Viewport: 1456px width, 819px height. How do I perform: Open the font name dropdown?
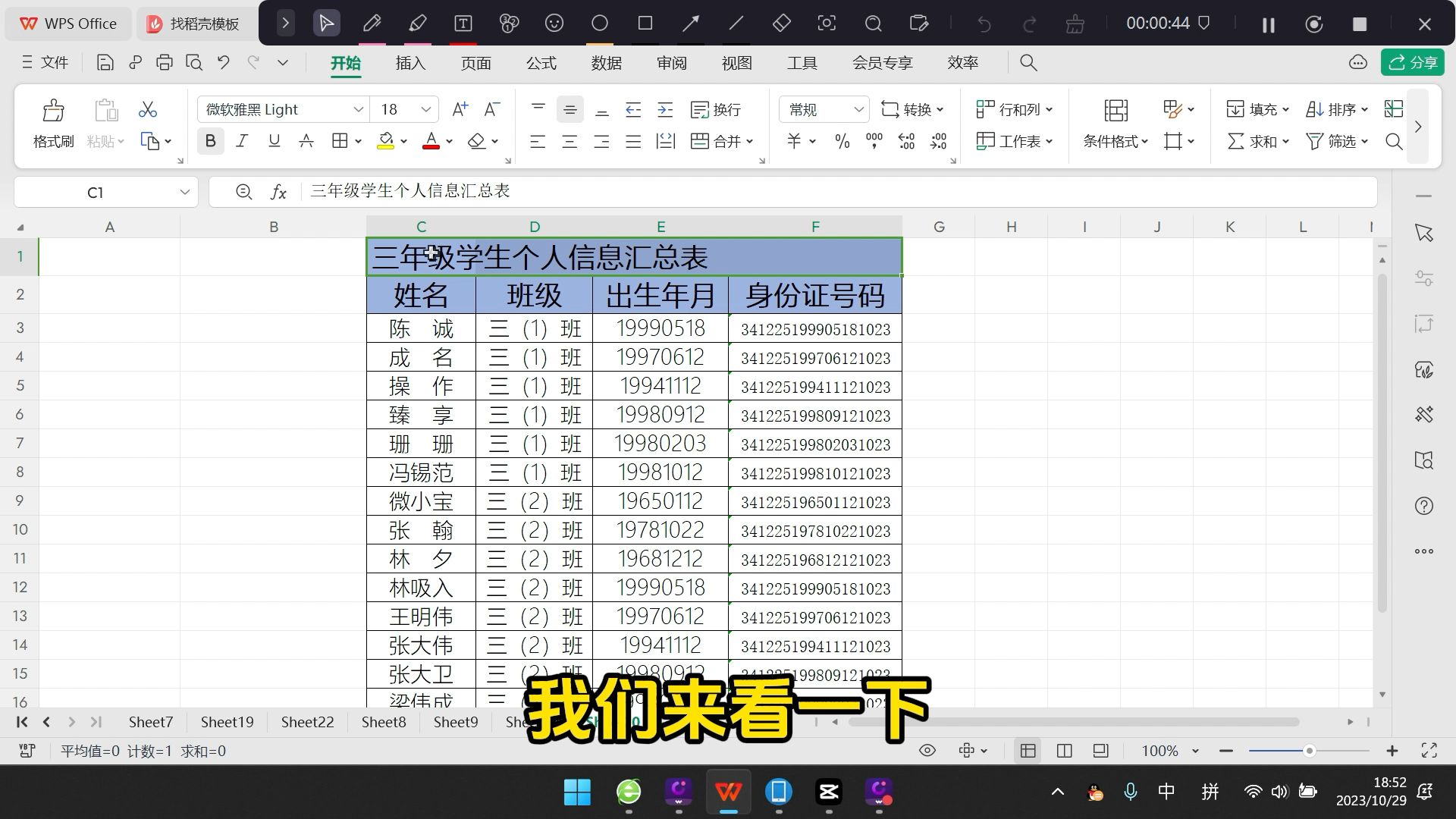click(358, 110)
